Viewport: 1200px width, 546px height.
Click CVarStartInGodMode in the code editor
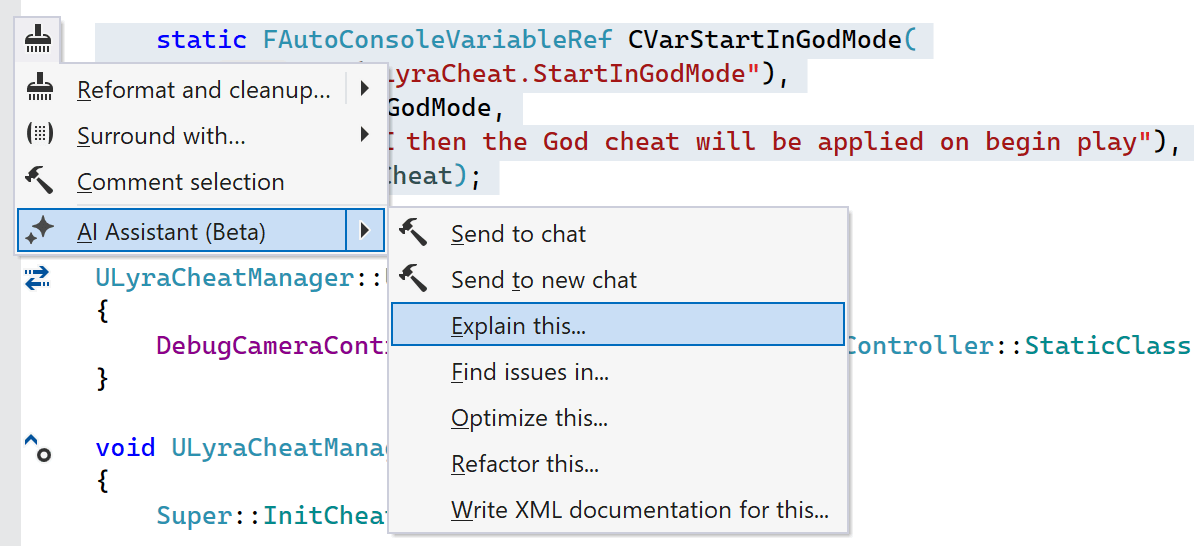tap(764, 40)
